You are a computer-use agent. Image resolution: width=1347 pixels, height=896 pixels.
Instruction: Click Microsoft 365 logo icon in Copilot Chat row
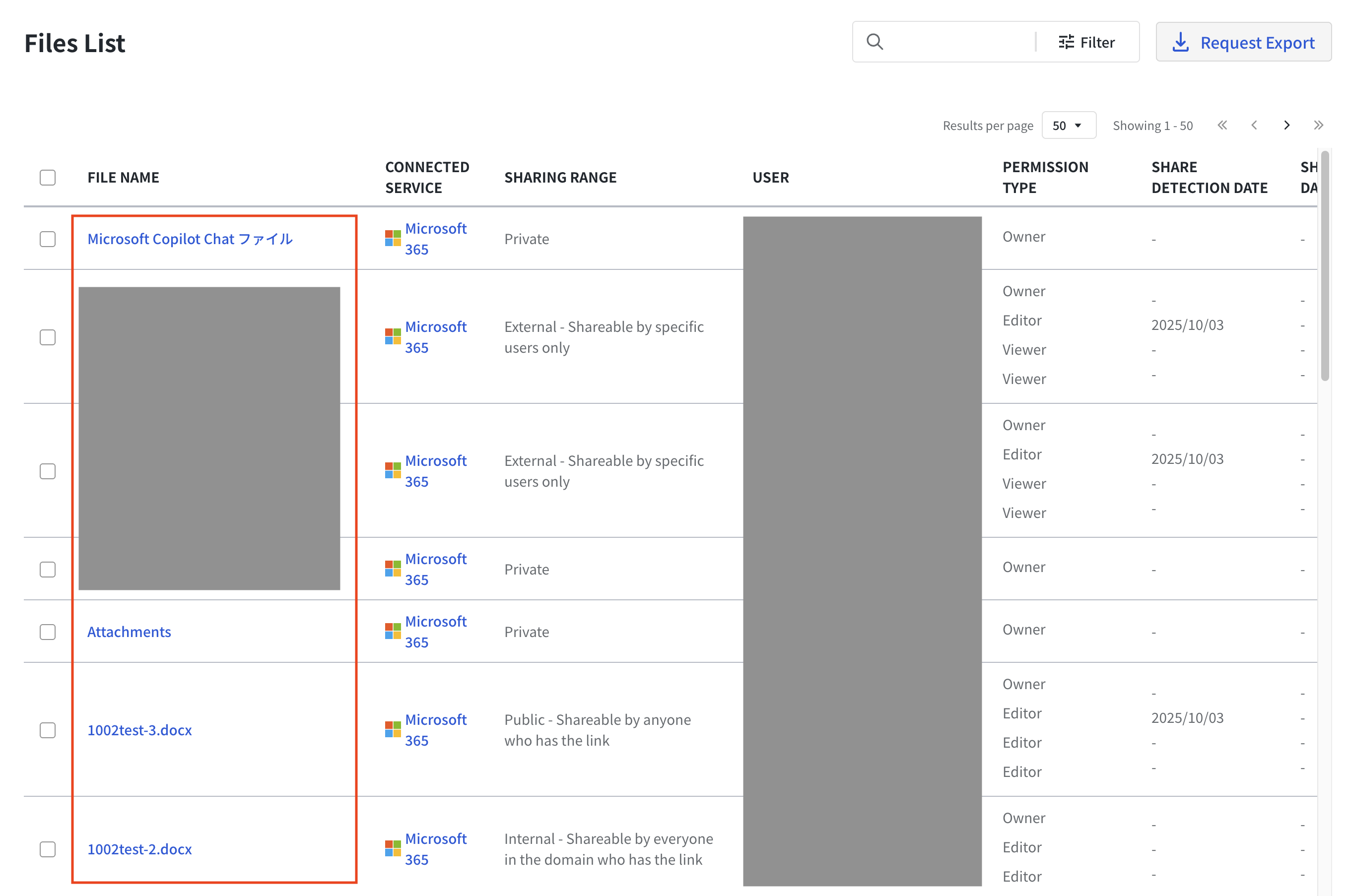pyautogui.click(x=393, y=238)
